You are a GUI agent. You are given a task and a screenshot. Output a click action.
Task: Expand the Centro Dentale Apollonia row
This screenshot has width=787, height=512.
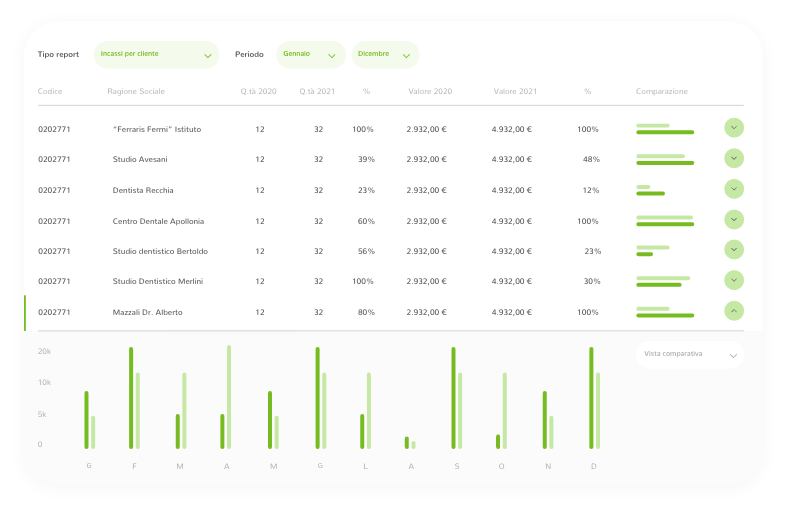click(734, 220)
